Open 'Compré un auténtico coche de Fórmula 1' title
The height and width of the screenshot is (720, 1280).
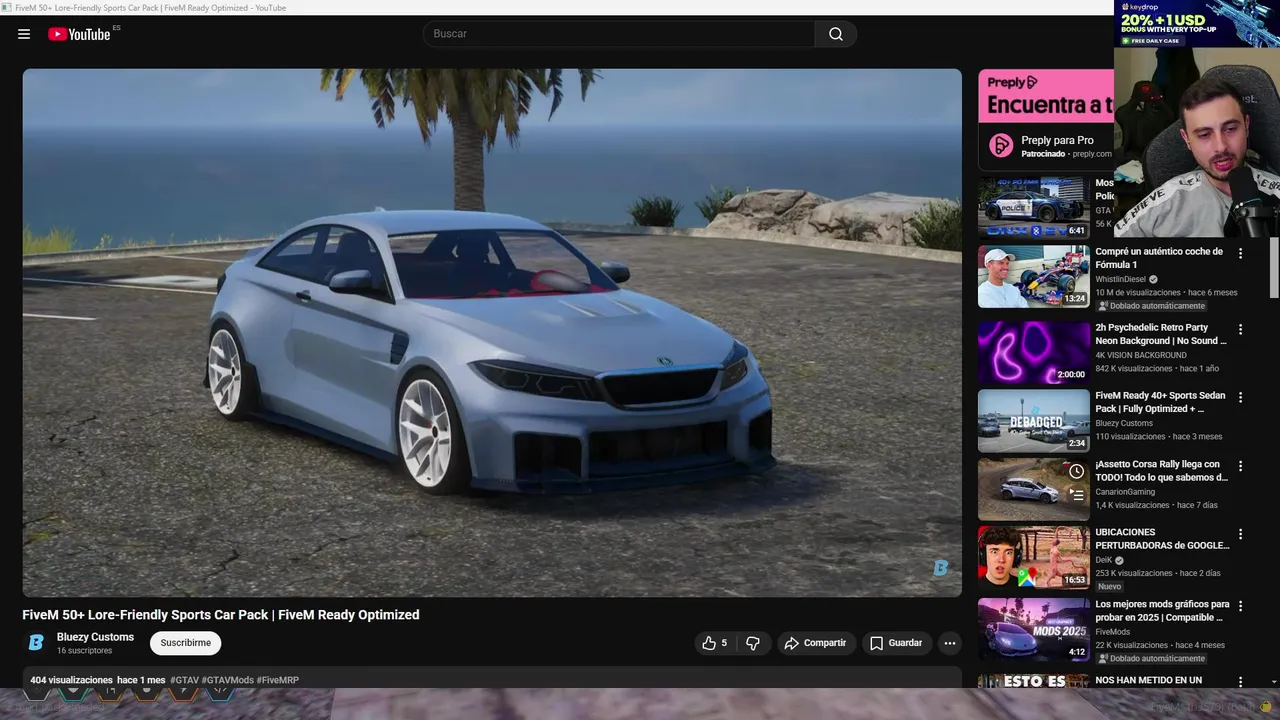click(x=1159, y=258)
